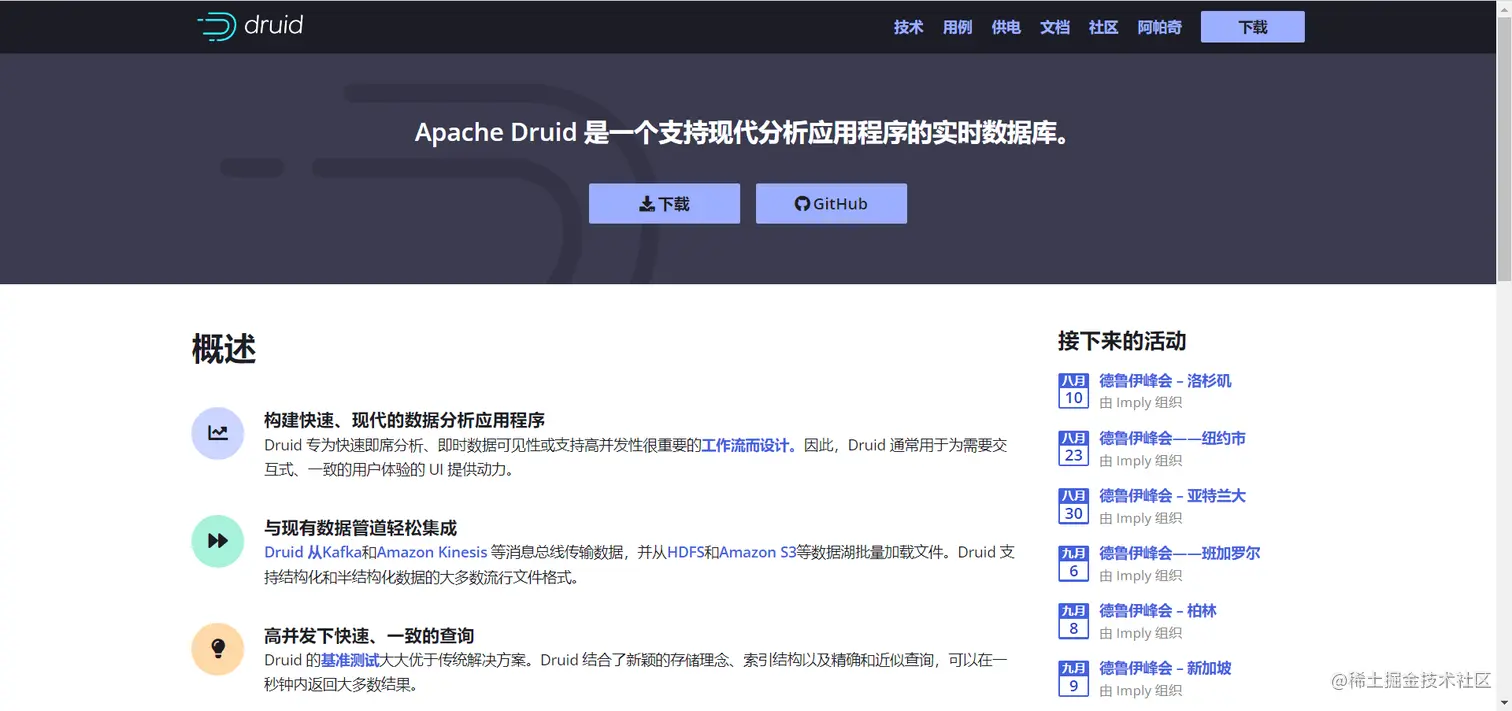The width and height of the screenshot is (1512, 711).
Task: Open the Druid 从Kafka link
Action: [313, 552]
